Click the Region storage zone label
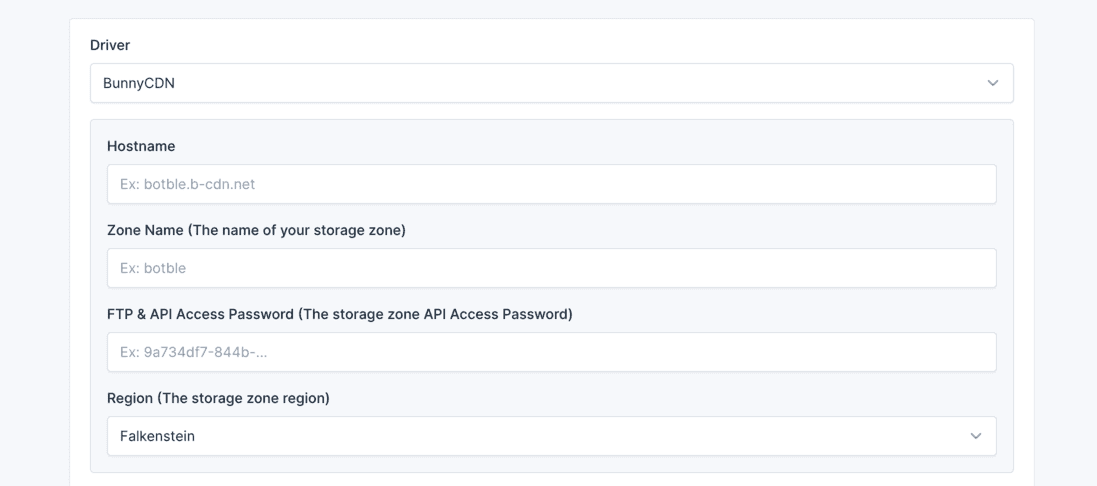Screen dimensions: 1097x486 [218, 398]
